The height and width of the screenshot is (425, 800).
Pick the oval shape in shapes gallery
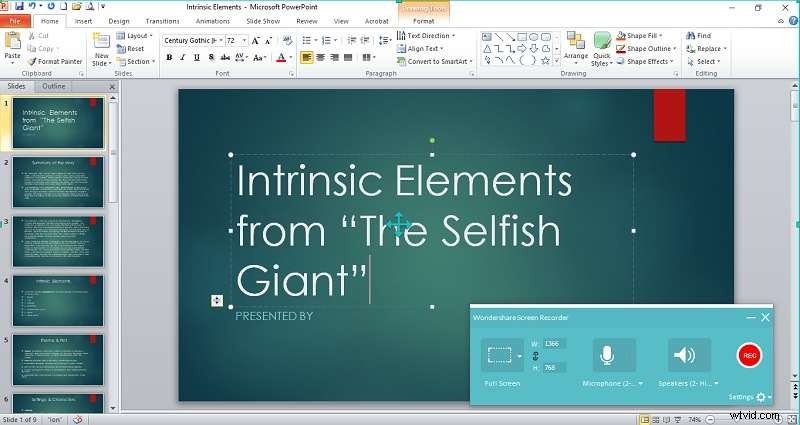pos(534,37)
